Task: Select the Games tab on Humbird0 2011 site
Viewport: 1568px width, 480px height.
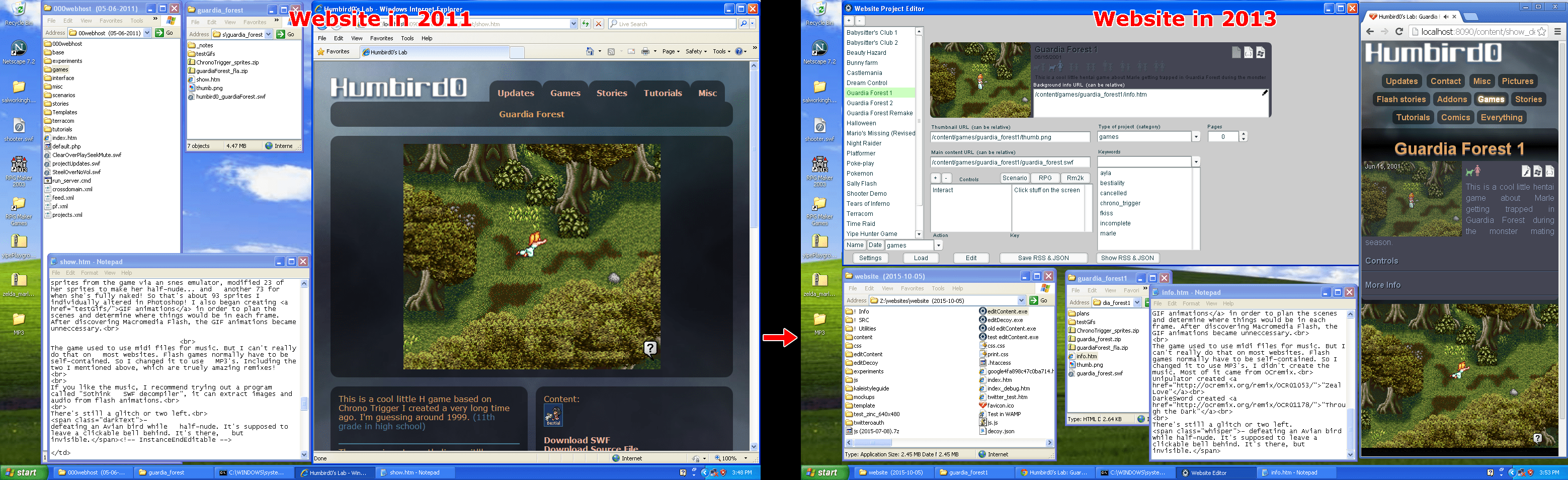Action: click(x=565, y=93)
